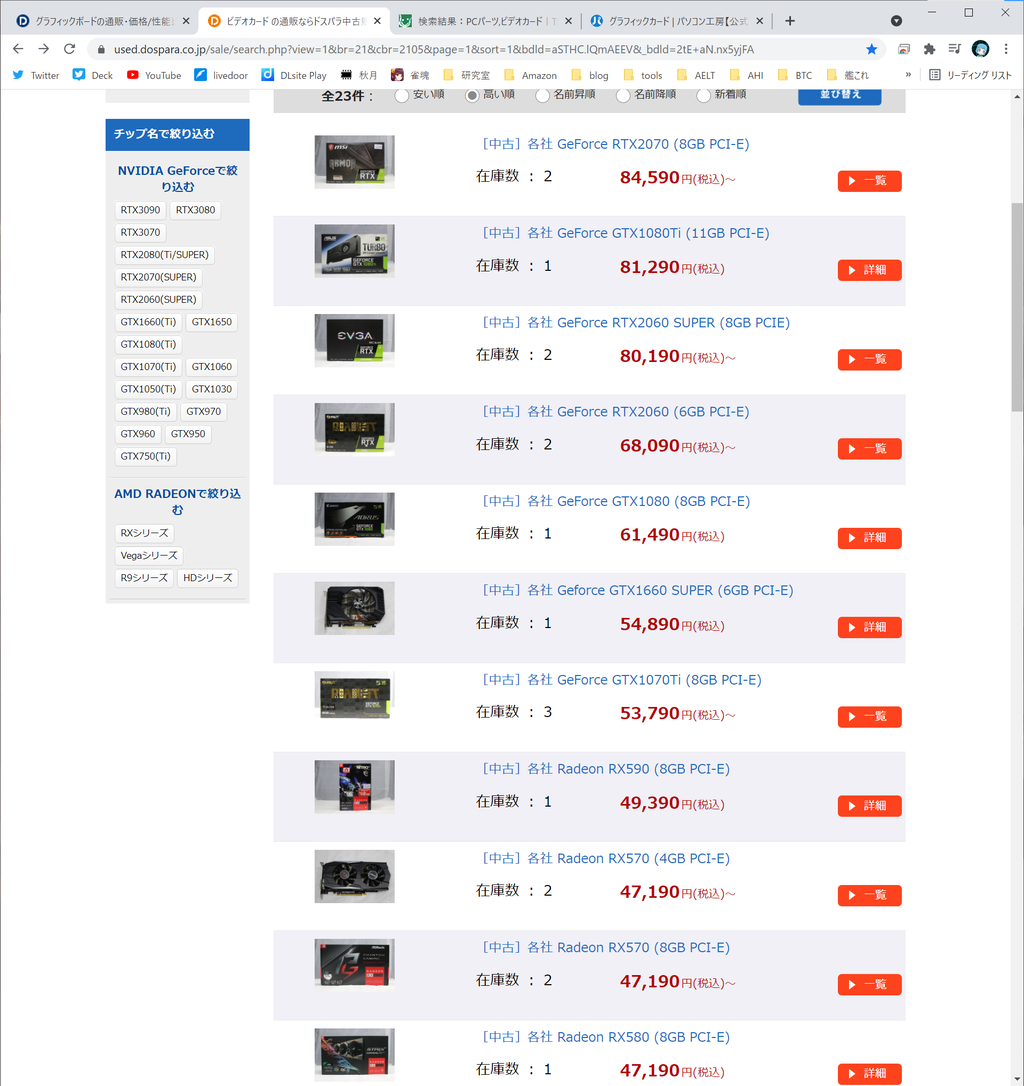Viewport: 1024px width, 1086px height.
Task: Bookmark this page with the star icon
Action: [871, 49]
